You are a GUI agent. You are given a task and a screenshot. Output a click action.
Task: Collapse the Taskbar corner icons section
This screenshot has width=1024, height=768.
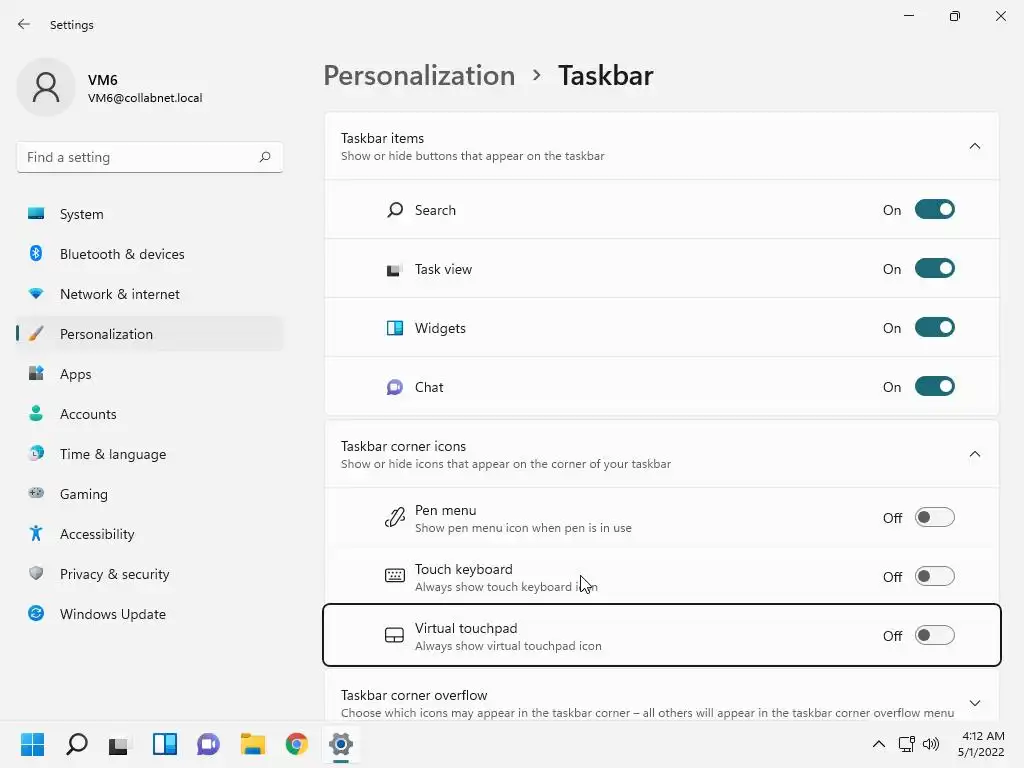click(x=975, y=455)
